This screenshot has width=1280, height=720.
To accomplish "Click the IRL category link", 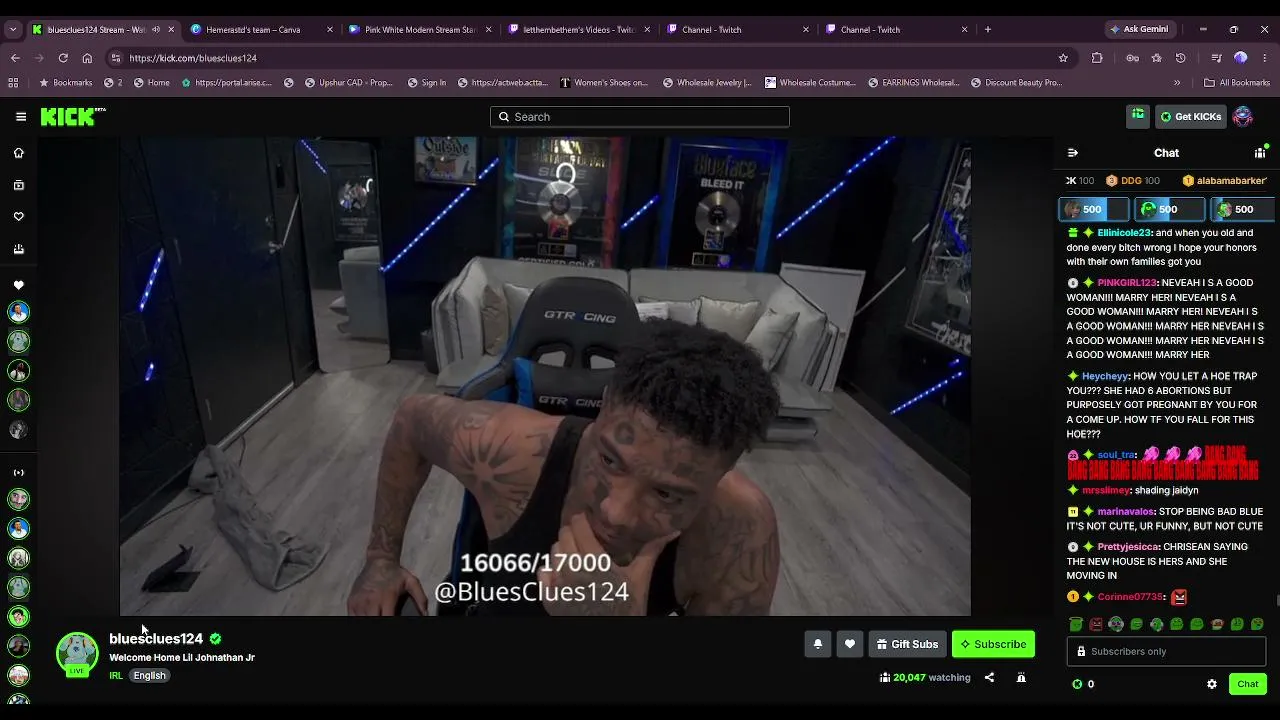I will (x=116, y=675).
